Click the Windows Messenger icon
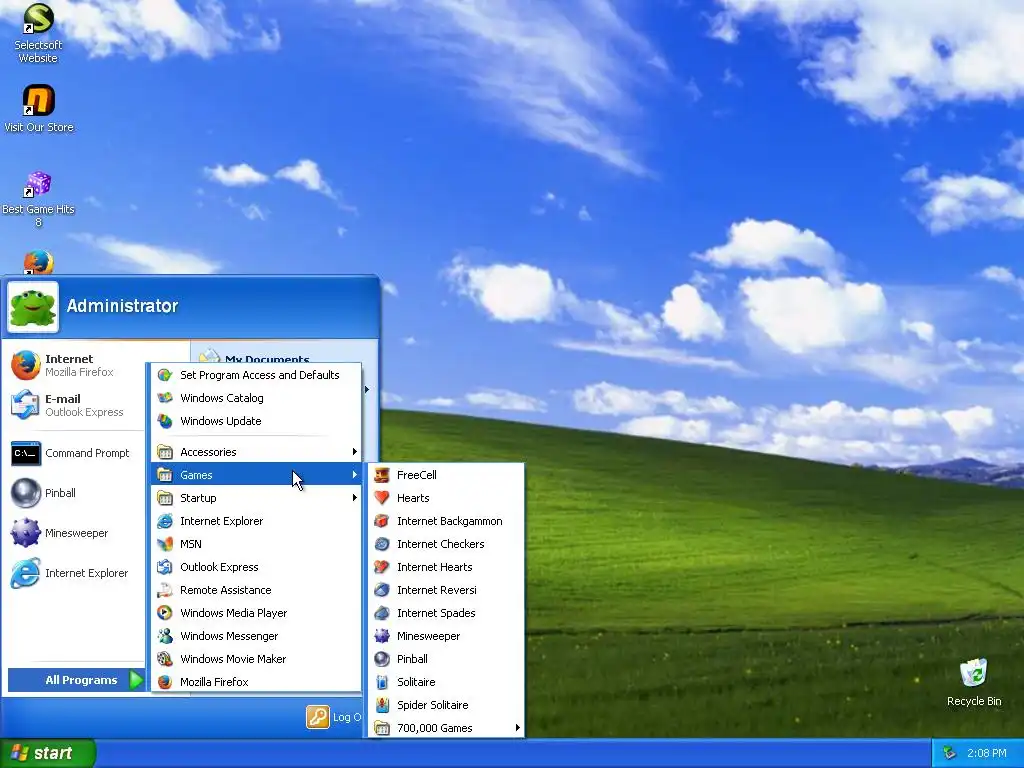 [165, 635]
